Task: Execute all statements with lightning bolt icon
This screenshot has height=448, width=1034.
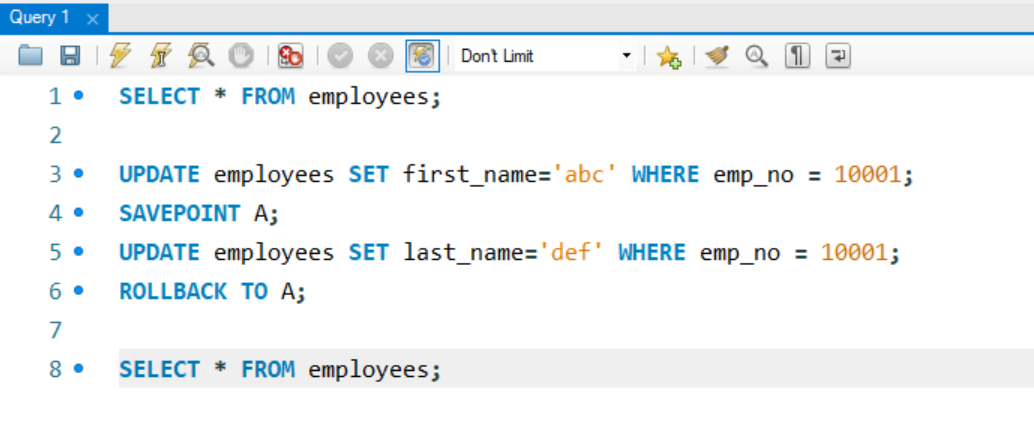Action: pos(121,56)
